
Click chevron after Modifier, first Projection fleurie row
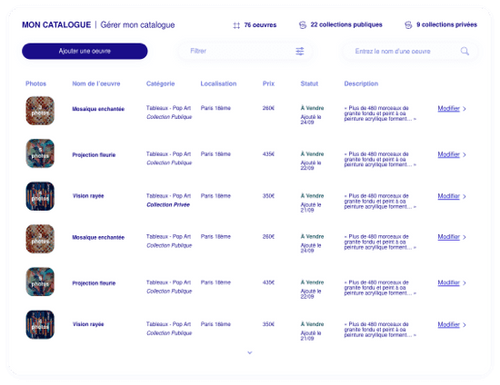(464, 155)
